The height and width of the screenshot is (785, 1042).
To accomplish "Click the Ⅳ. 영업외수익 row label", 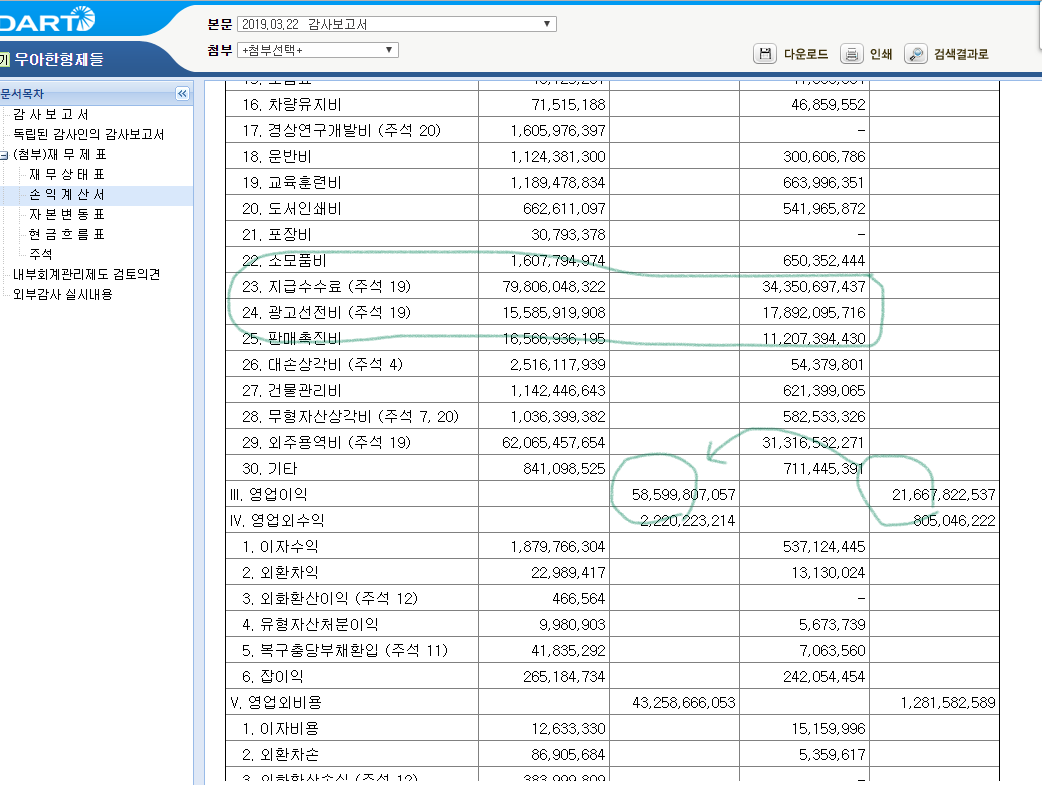I will (276, 520).
